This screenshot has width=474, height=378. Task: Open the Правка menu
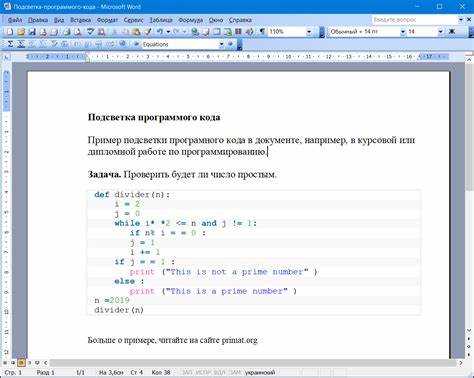click(38, 20)
